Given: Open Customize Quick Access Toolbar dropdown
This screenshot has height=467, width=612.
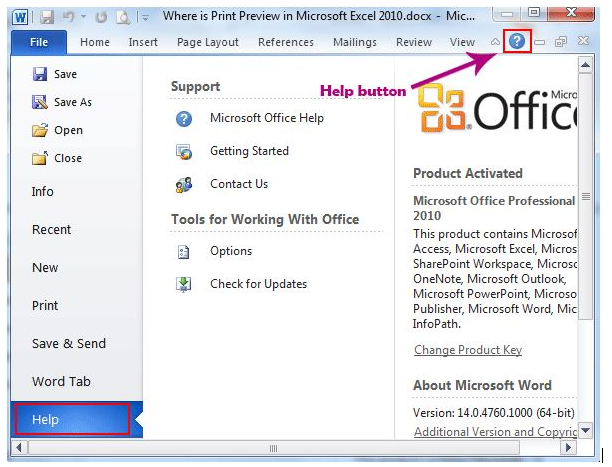Looking at the screenshot, I should click(x=146, y=17).
